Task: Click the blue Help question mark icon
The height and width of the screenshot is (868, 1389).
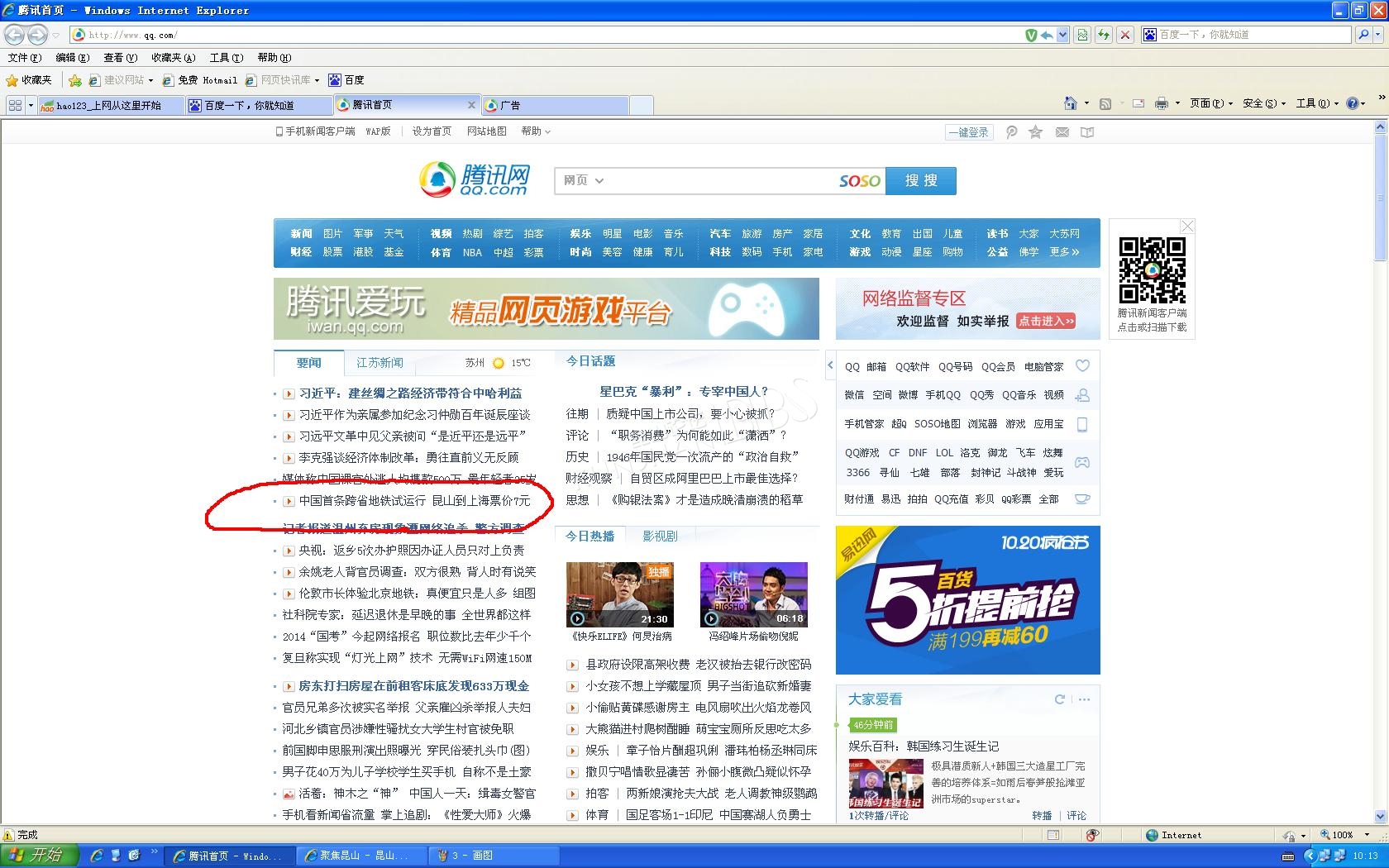Action: click(1353, 103)
